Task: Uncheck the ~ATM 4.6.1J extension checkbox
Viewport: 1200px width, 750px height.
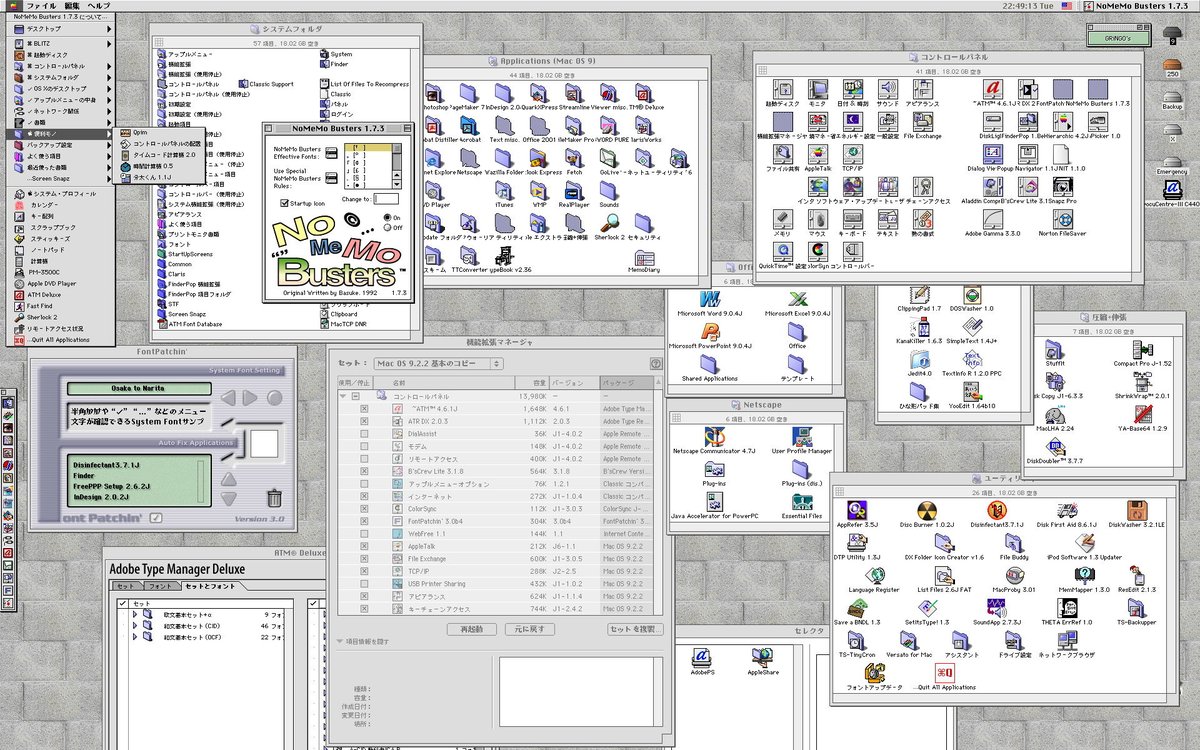Action: click(x=364, y=408)
